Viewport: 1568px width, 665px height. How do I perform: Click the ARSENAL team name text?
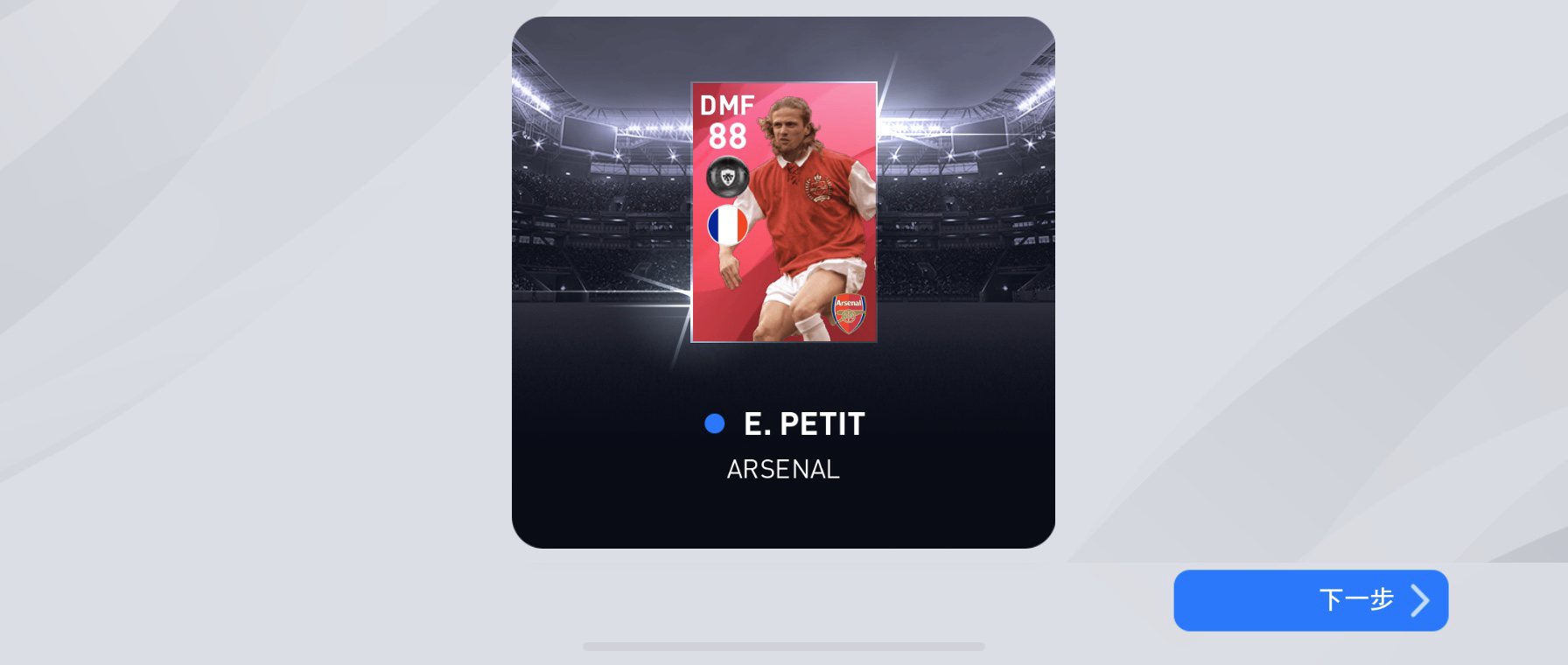point(783,470)
